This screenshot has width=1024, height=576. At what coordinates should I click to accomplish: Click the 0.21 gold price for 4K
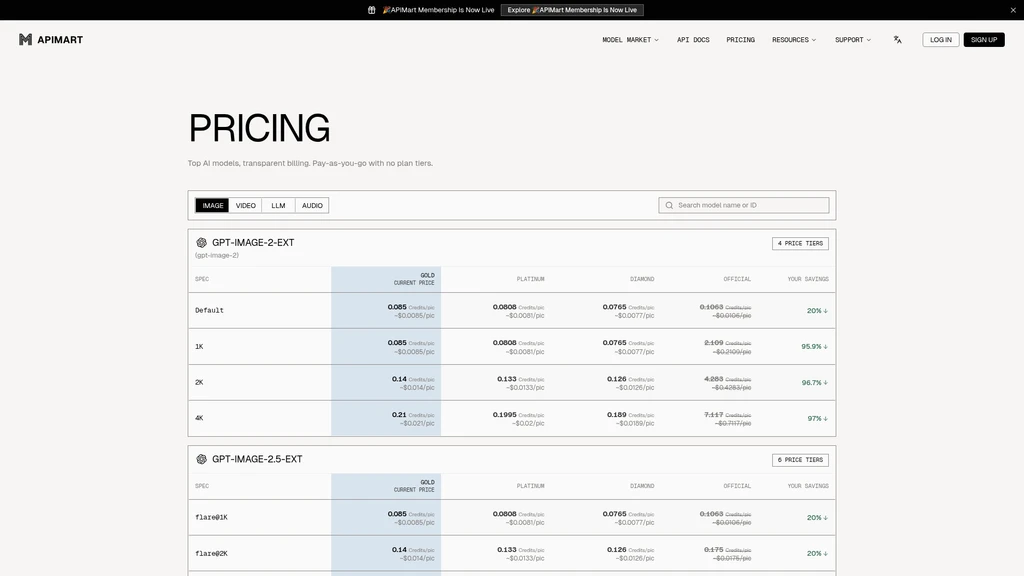click(x=399, y=415)
